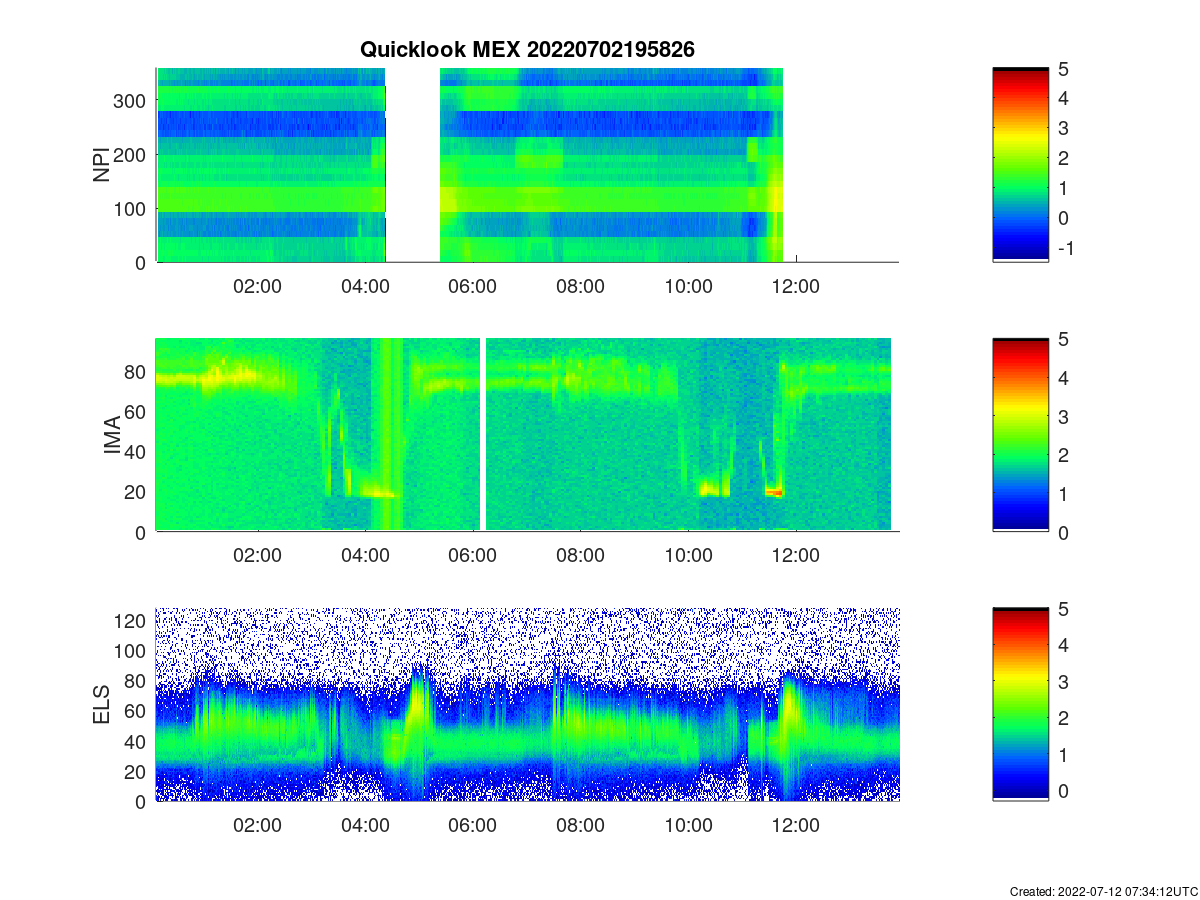Click the 04:00 tick under the ELS plot

click(x=365, y=826)
